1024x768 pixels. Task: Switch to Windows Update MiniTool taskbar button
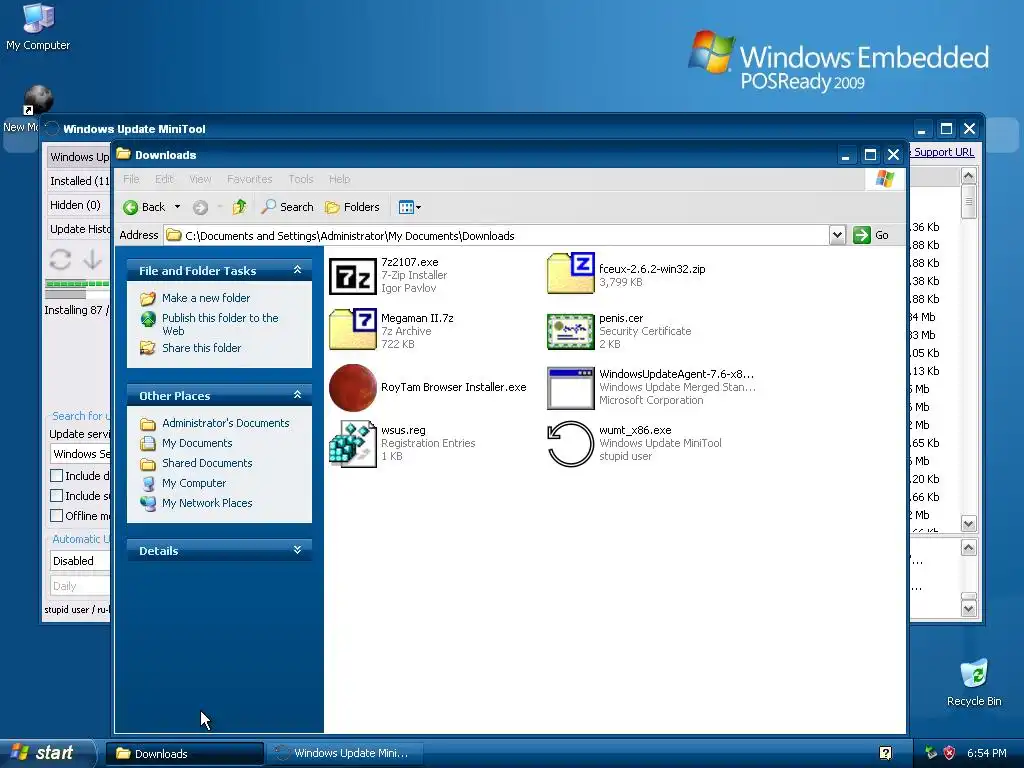tap(345, 753)
